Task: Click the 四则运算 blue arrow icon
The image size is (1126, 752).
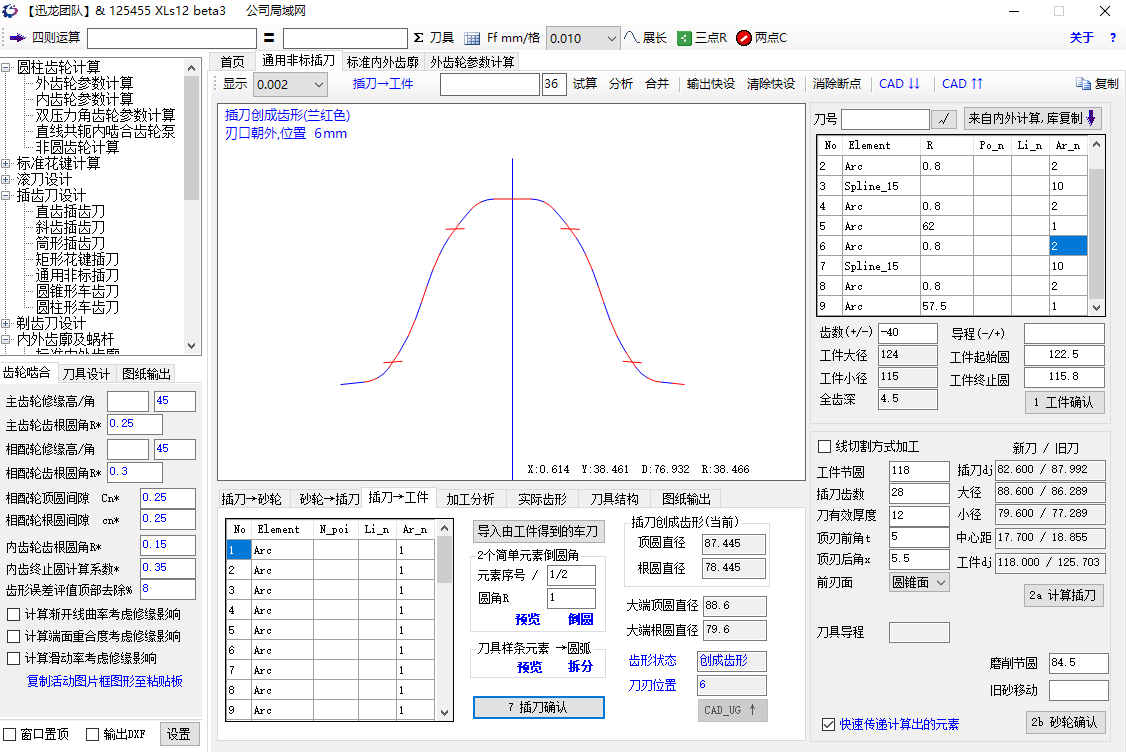Action: click(x=15, y=38)
